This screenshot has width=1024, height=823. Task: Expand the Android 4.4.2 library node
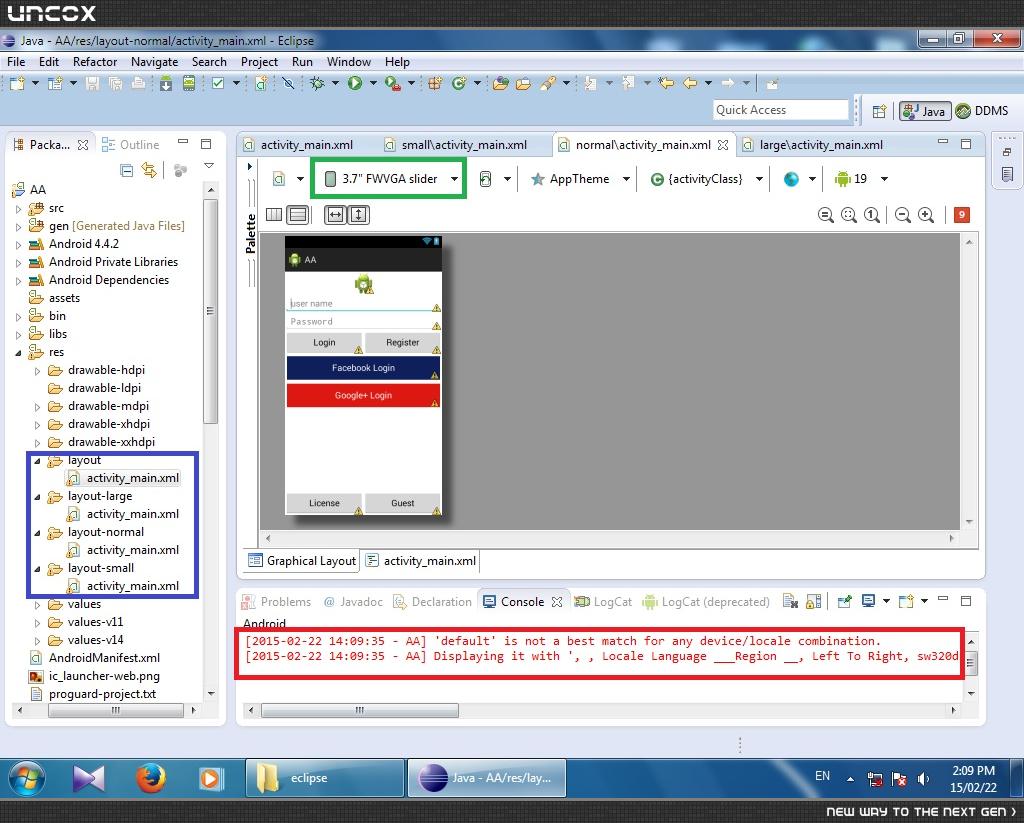tap(18, 245)
